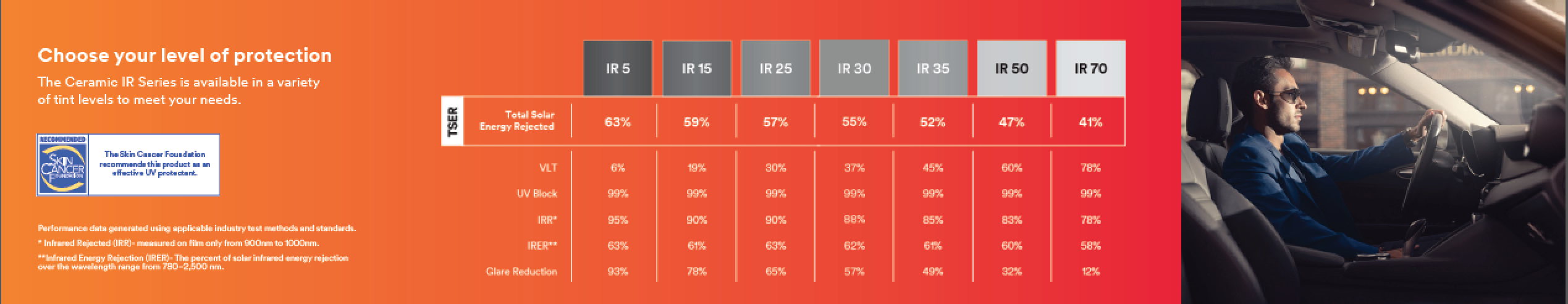Click the "Choose your level of protection" heading
This screenshot has height=304, width=1568.
[185, 56]
